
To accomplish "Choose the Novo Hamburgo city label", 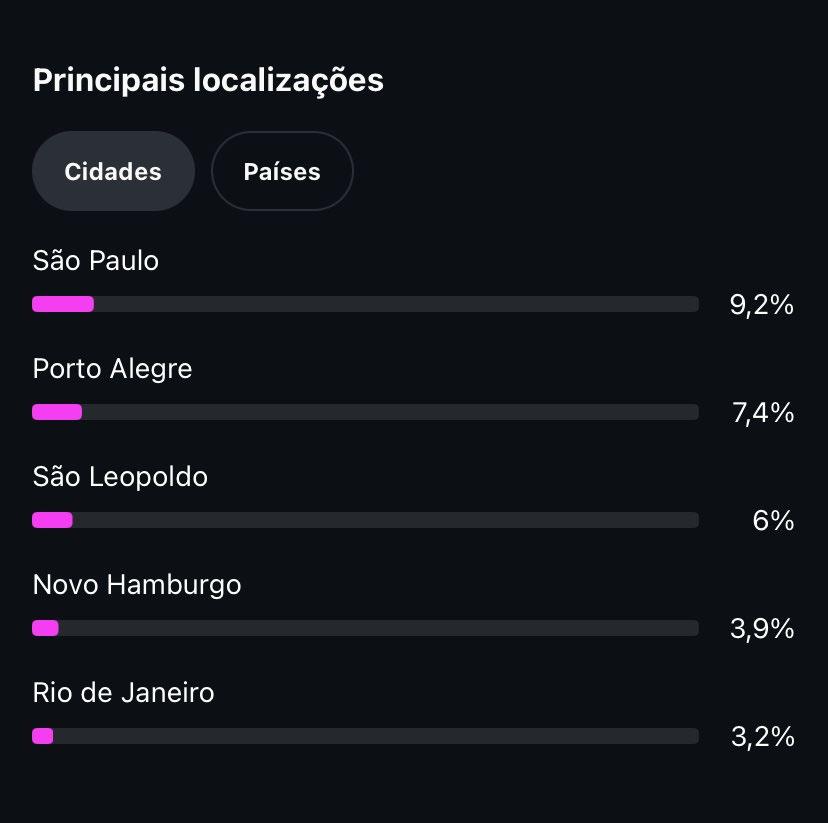I will point(137,584).
